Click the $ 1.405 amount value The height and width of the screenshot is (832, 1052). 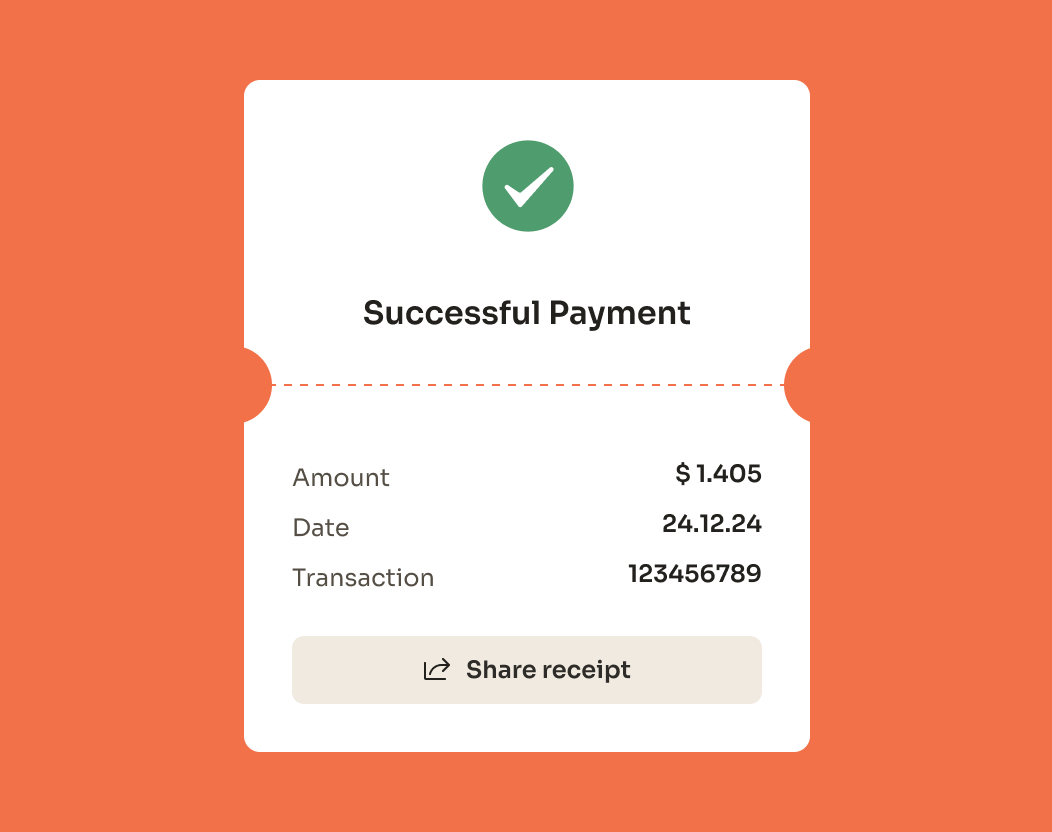coord(719,474)
